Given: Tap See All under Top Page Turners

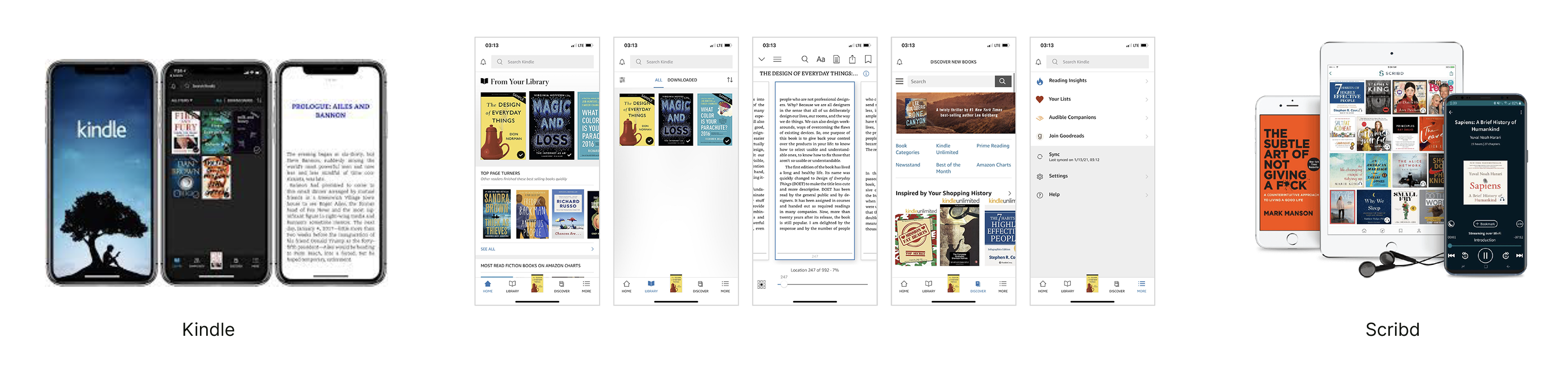Looking at the screenshot, I should 488,249.
